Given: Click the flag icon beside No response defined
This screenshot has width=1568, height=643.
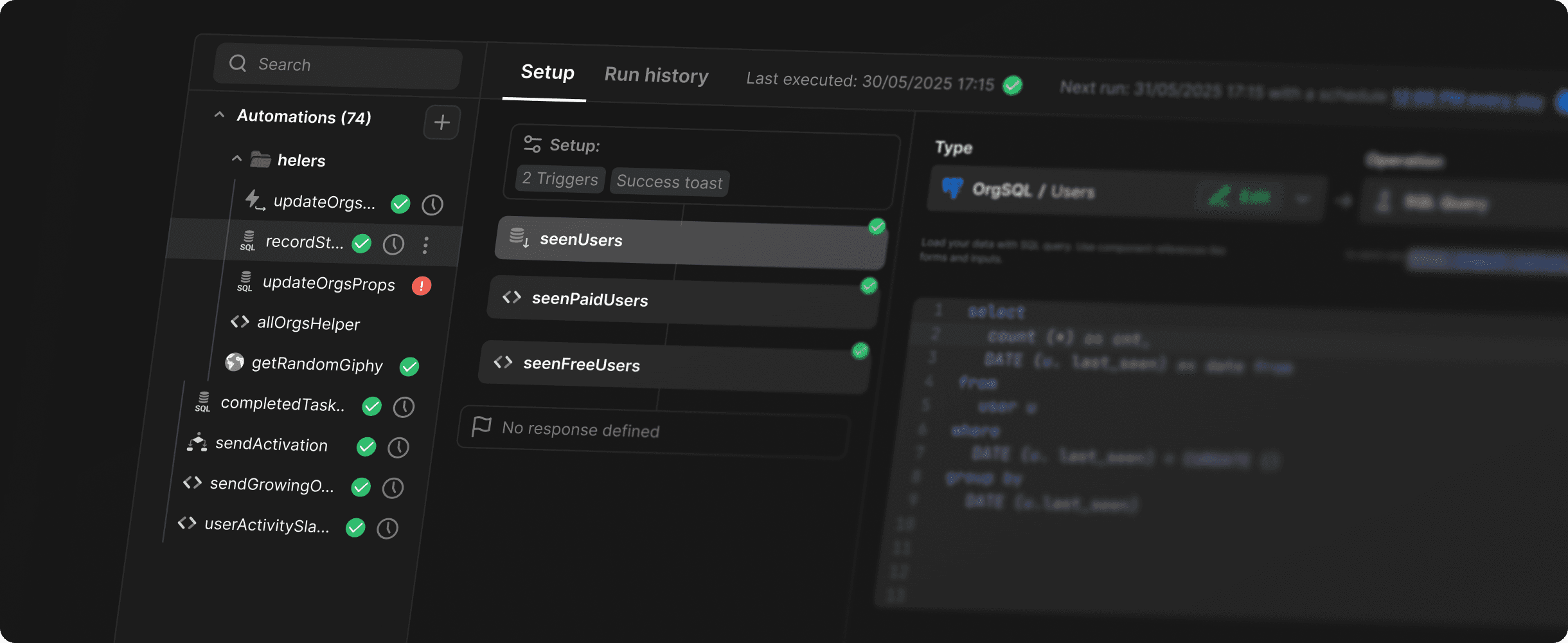Looking at the screenshot, I should tap(481, 426).
